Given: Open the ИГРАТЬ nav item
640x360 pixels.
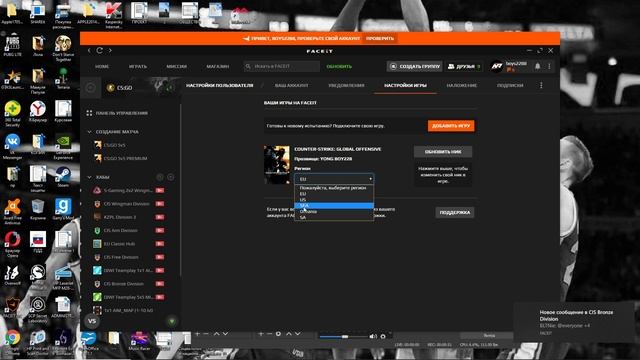Looking at the screenshot, I should pyautogui.click(x=138, y=67).
